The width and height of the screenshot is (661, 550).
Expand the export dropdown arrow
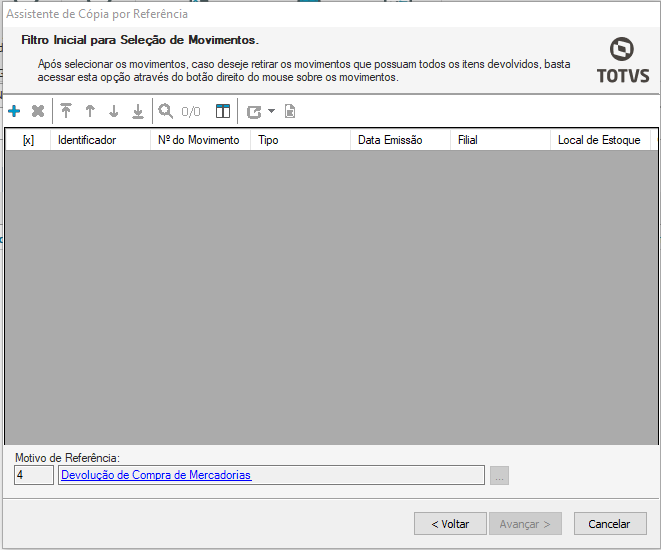click(271, 111)
